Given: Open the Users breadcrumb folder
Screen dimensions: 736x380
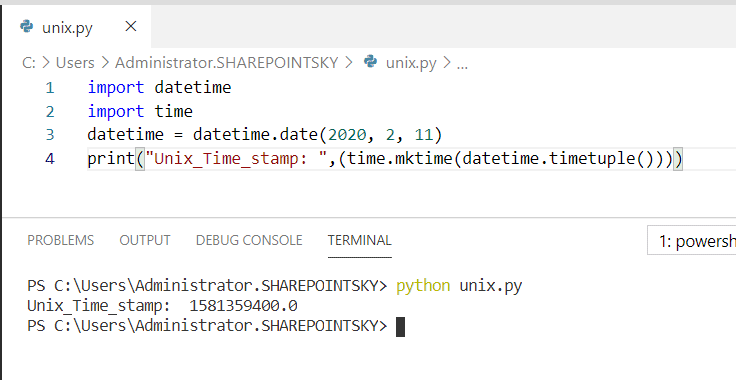Looking at the screenshot, I should pyautogui.click(x=75, y=62).
